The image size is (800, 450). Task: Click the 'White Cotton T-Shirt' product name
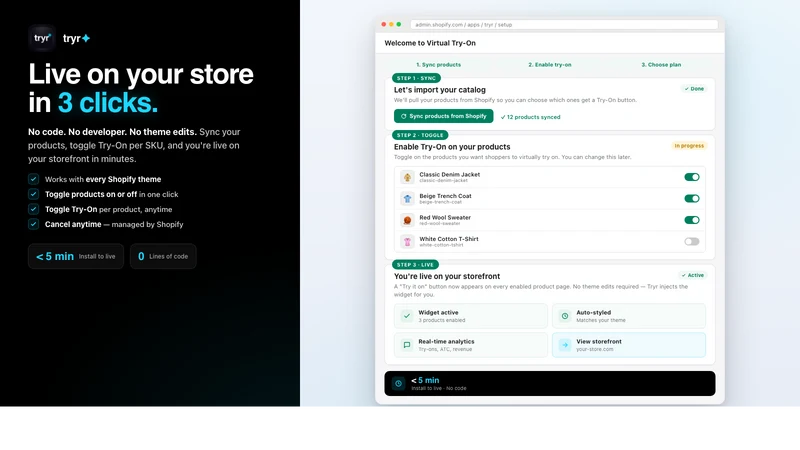pyautogui.click(x=449, y=239)
